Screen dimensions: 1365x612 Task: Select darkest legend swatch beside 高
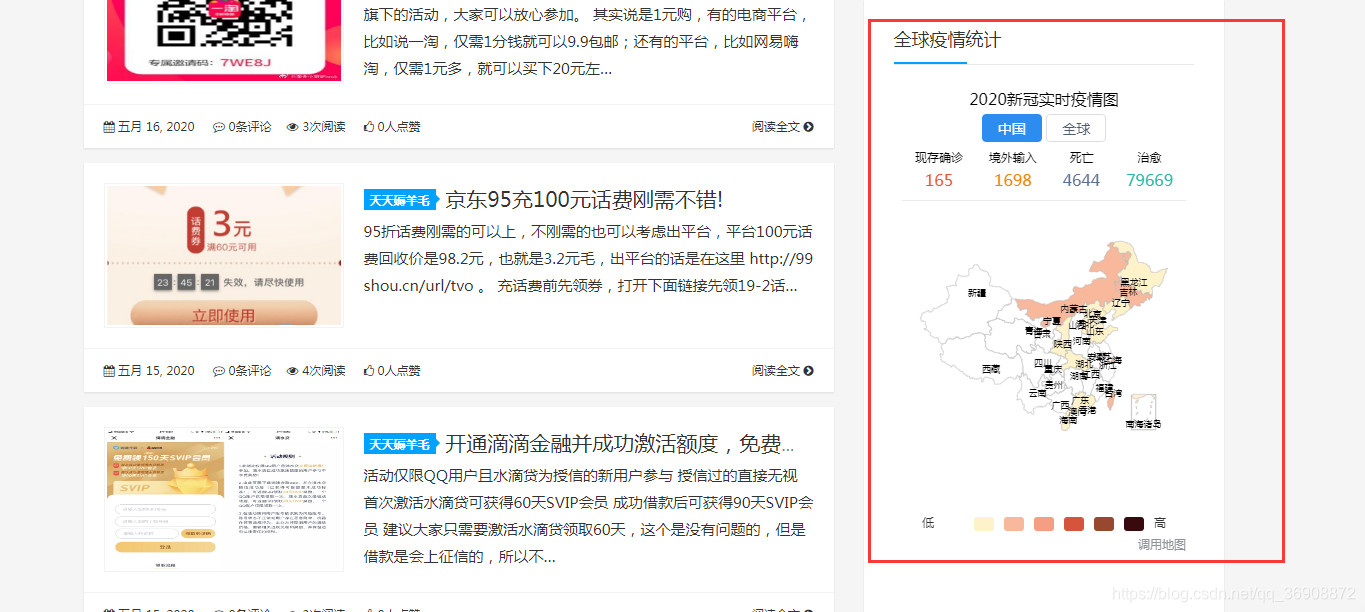click(x=1134, y=524)
